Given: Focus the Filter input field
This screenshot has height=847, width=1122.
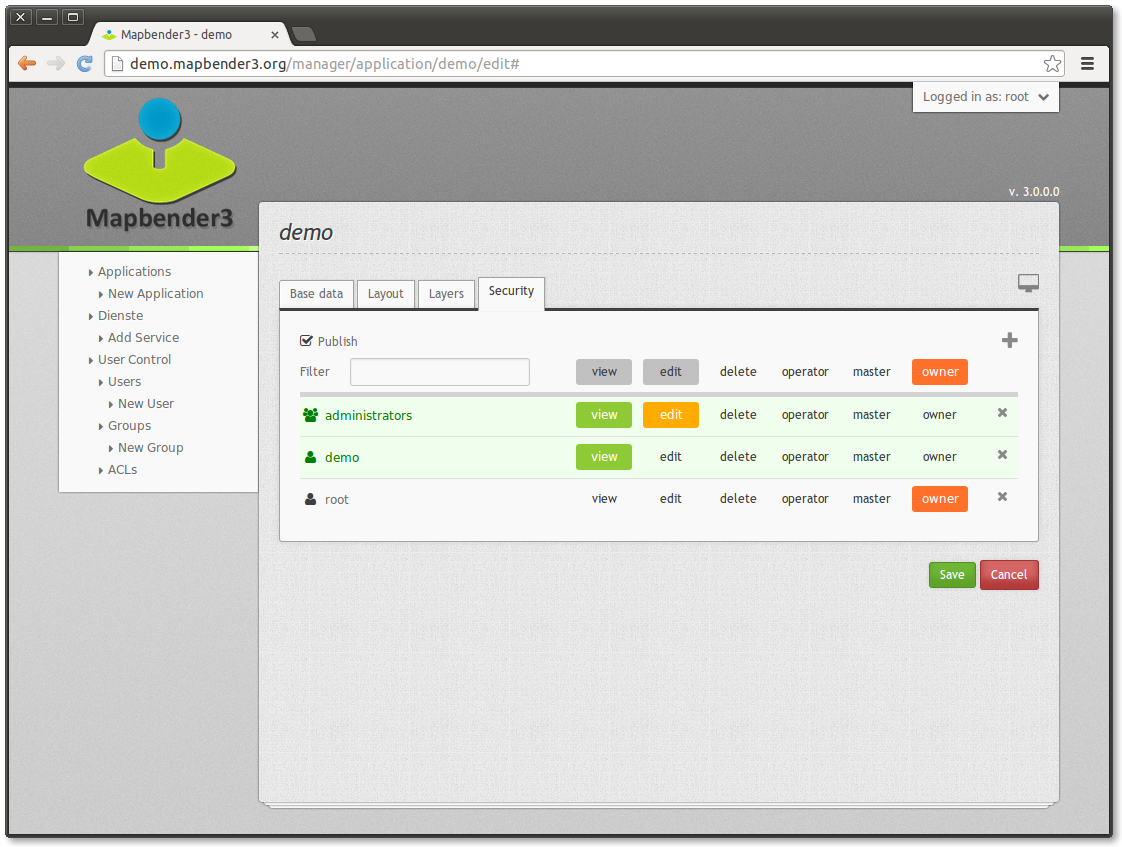Looking at the screenshot, I should [439, 372].
